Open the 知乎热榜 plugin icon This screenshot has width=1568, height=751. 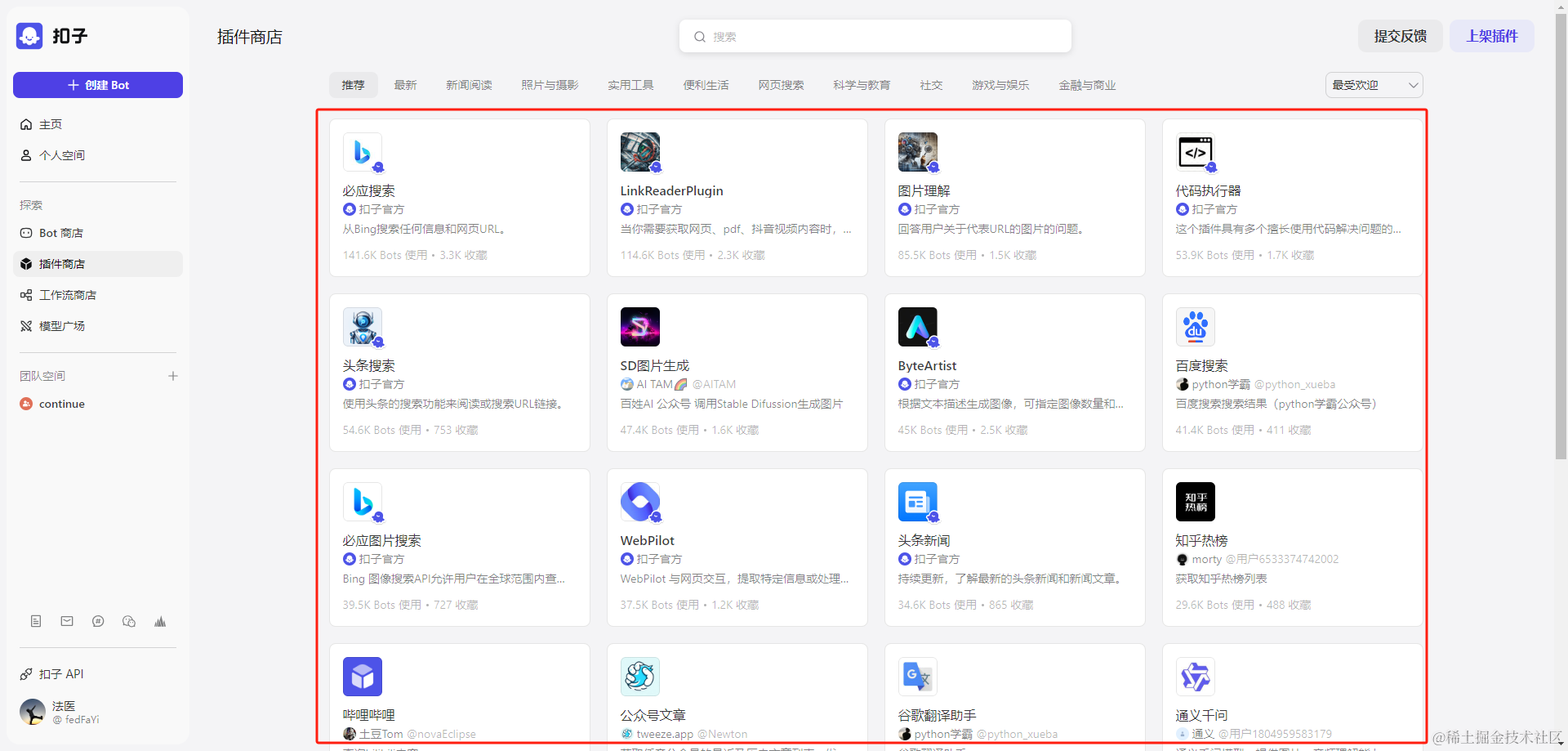point(1195,502)
